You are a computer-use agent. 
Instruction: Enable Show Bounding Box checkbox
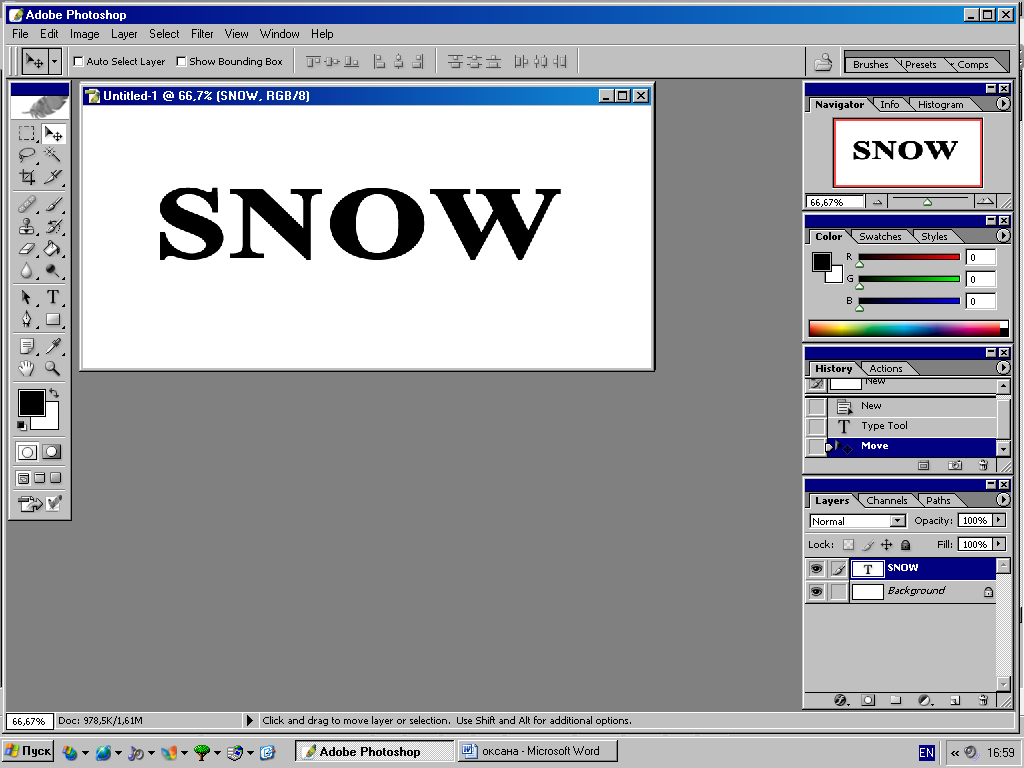182,61
